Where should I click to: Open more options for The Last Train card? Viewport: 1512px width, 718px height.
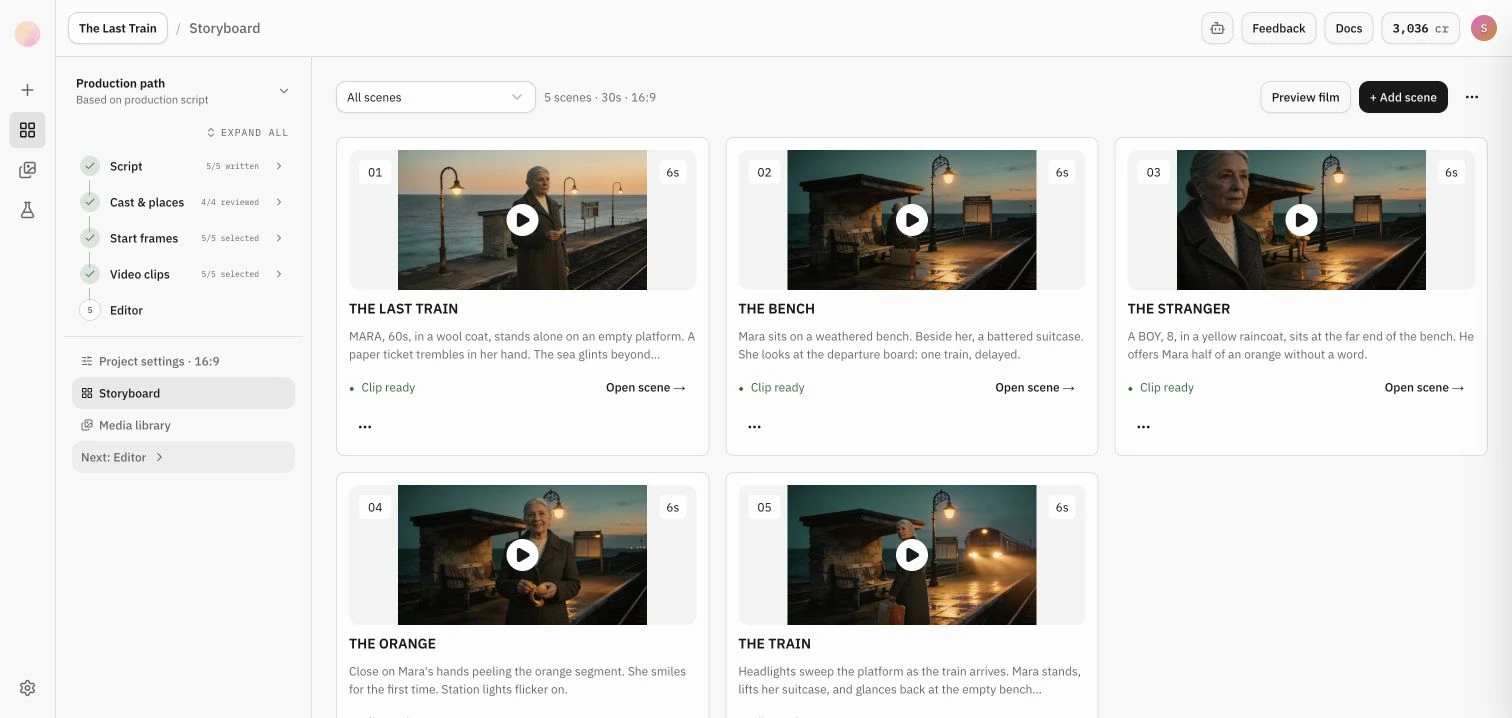(x=365, y=427)
